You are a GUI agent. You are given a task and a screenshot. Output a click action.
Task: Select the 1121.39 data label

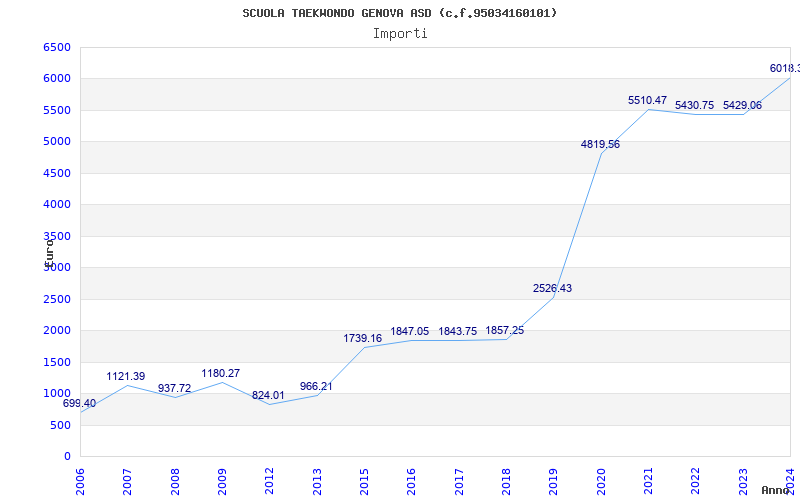(x=126, y=377)
